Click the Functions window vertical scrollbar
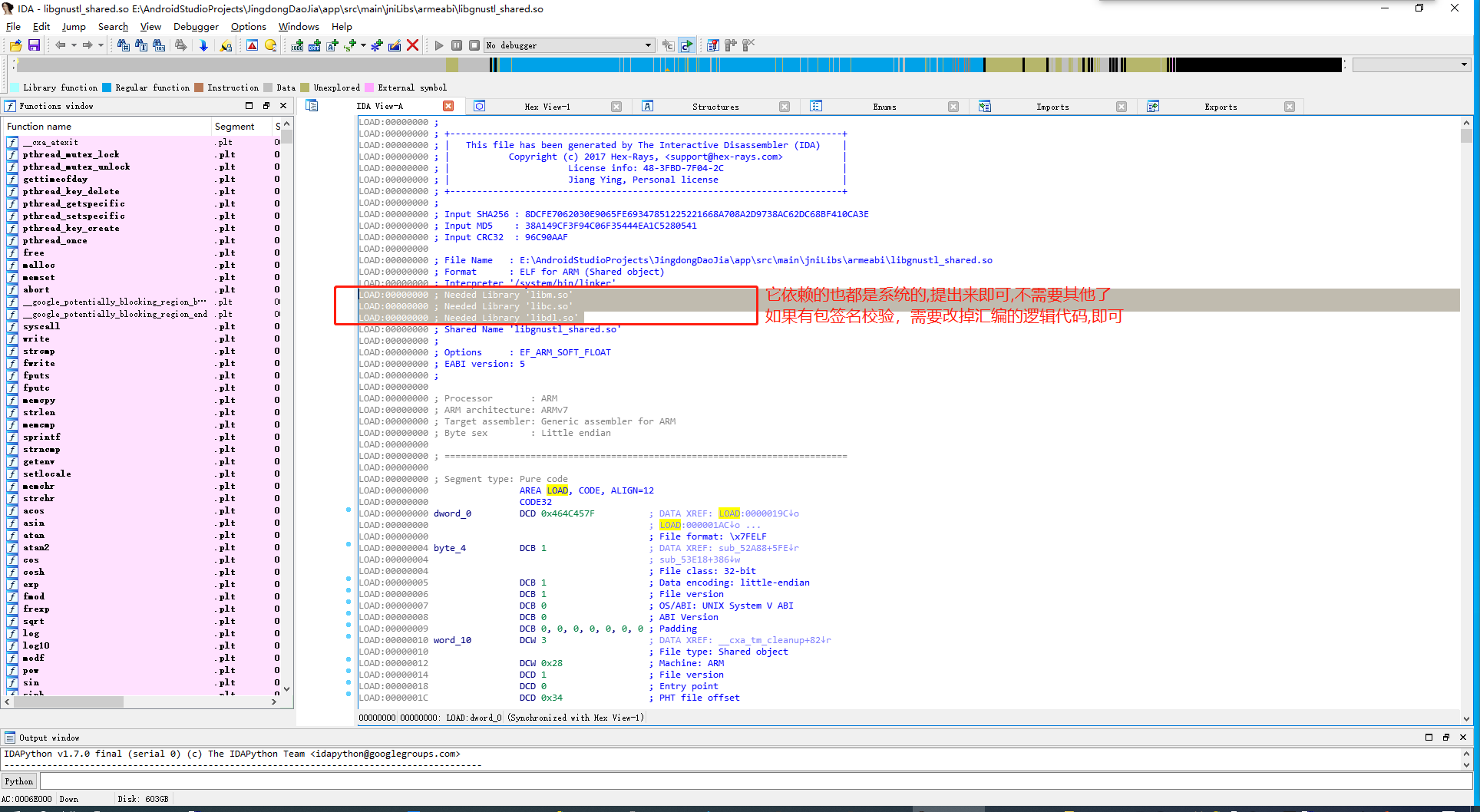The width and height of the screenshot is (1480, 812). tap(287, 407)
